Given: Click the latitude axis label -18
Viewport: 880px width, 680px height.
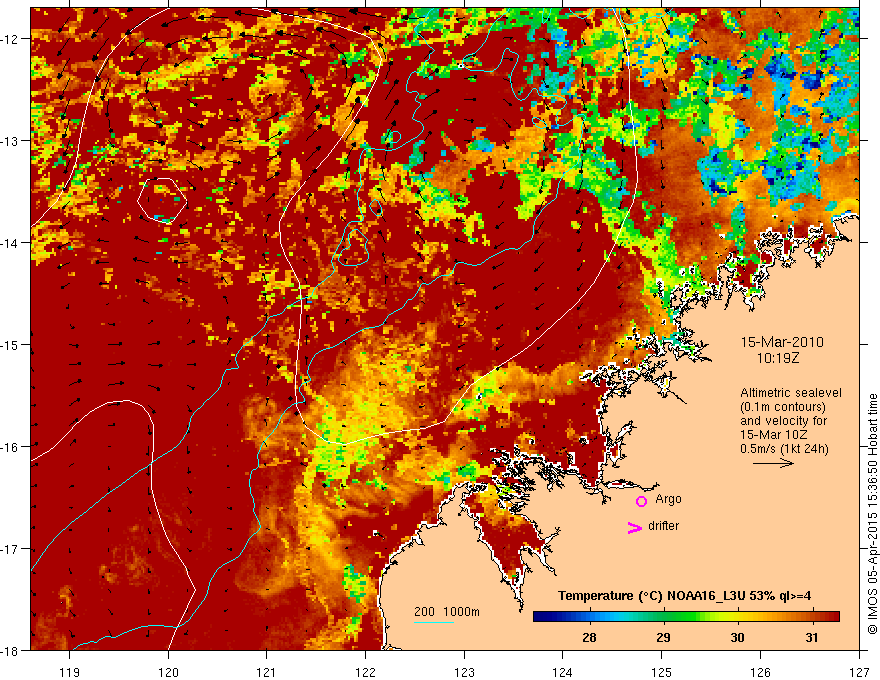Looking at the screenshot, I should tap(11, 651).
